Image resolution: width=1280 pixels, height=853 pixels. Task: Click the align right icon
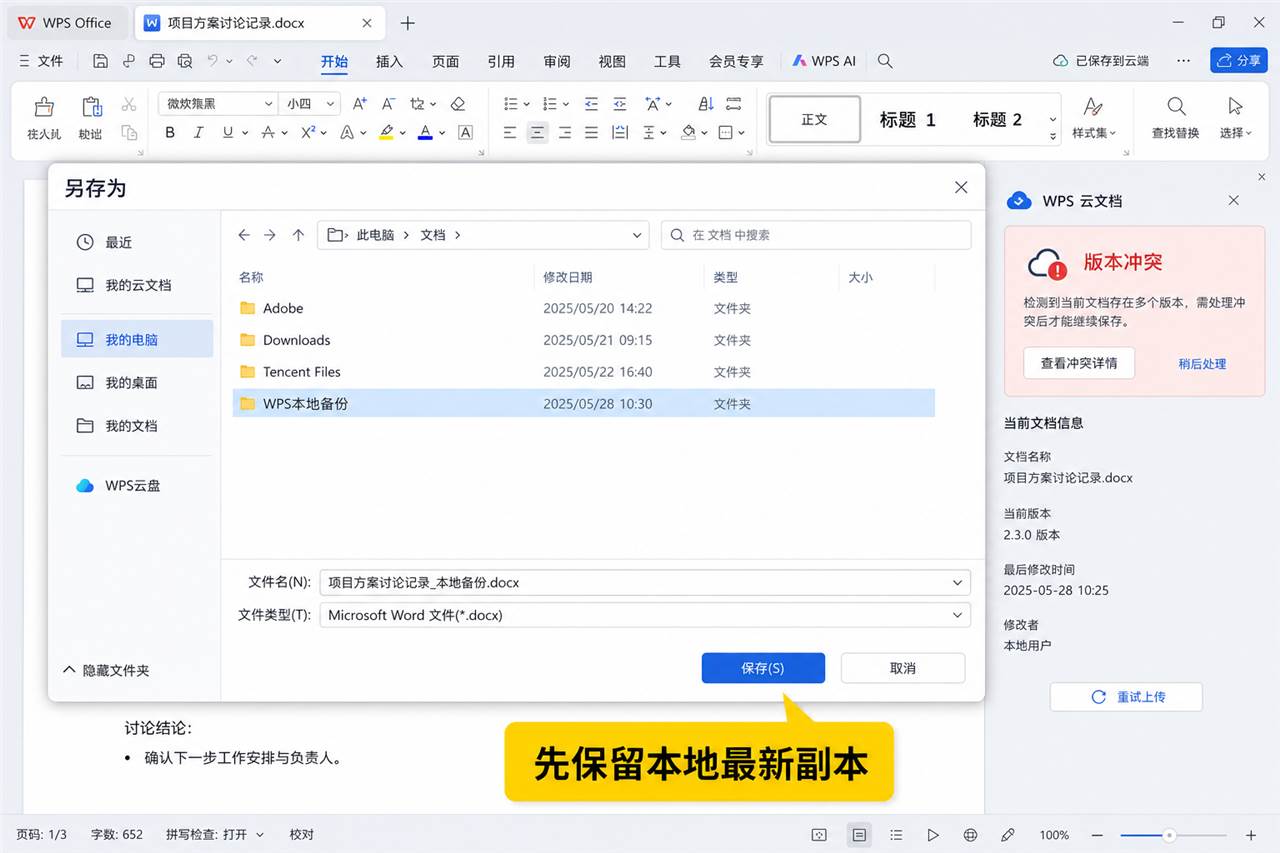click(565, 132)
